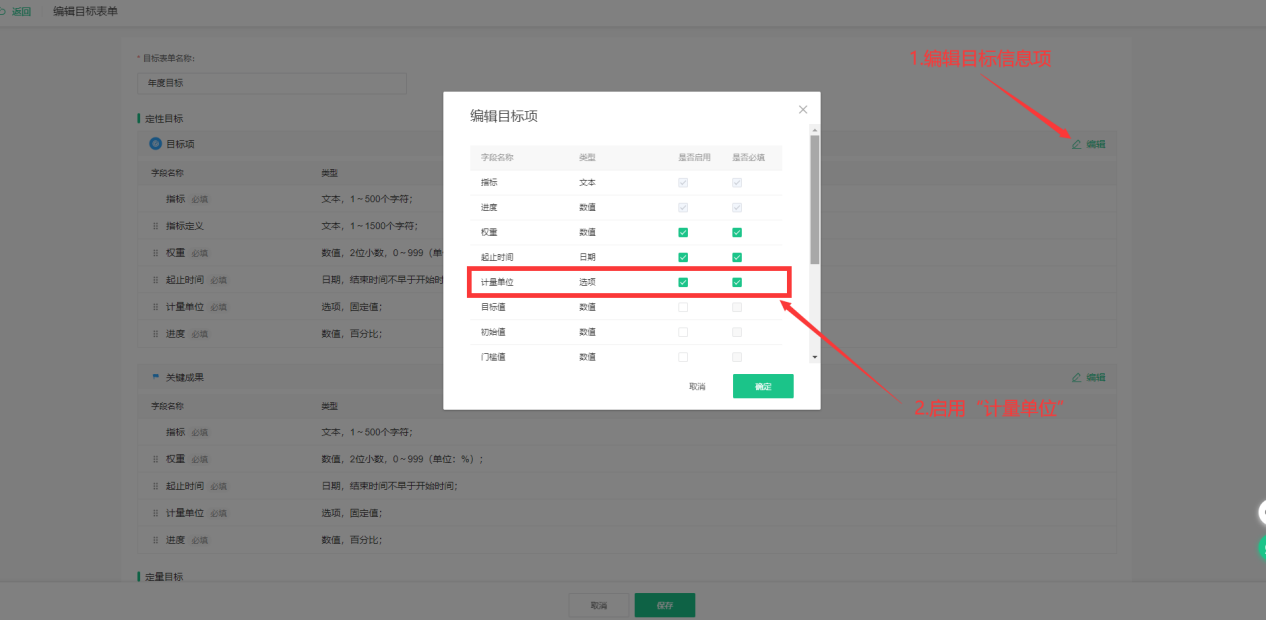Screen dimensions: 1266x620
Task: Click 编辑目标项 dialog title
Action: point(504,116)
